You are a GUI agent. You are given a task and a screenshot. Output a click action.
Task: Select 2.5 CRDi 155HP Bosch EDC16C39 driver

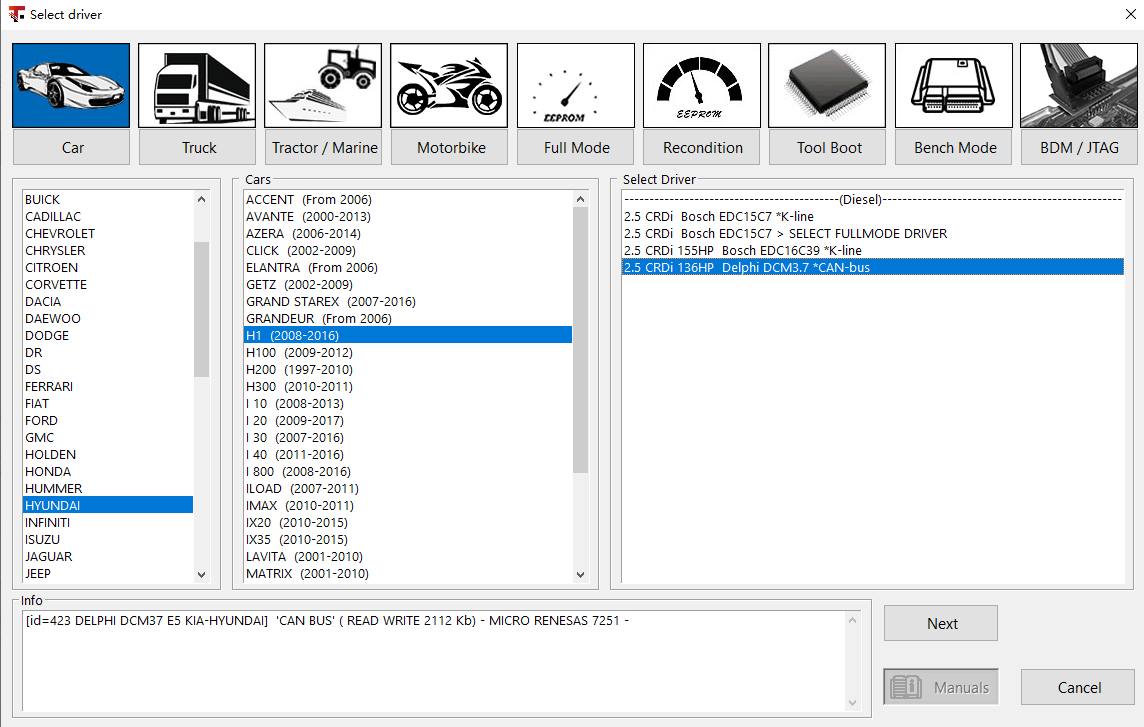pyautogui.click(x=873, y=250)
